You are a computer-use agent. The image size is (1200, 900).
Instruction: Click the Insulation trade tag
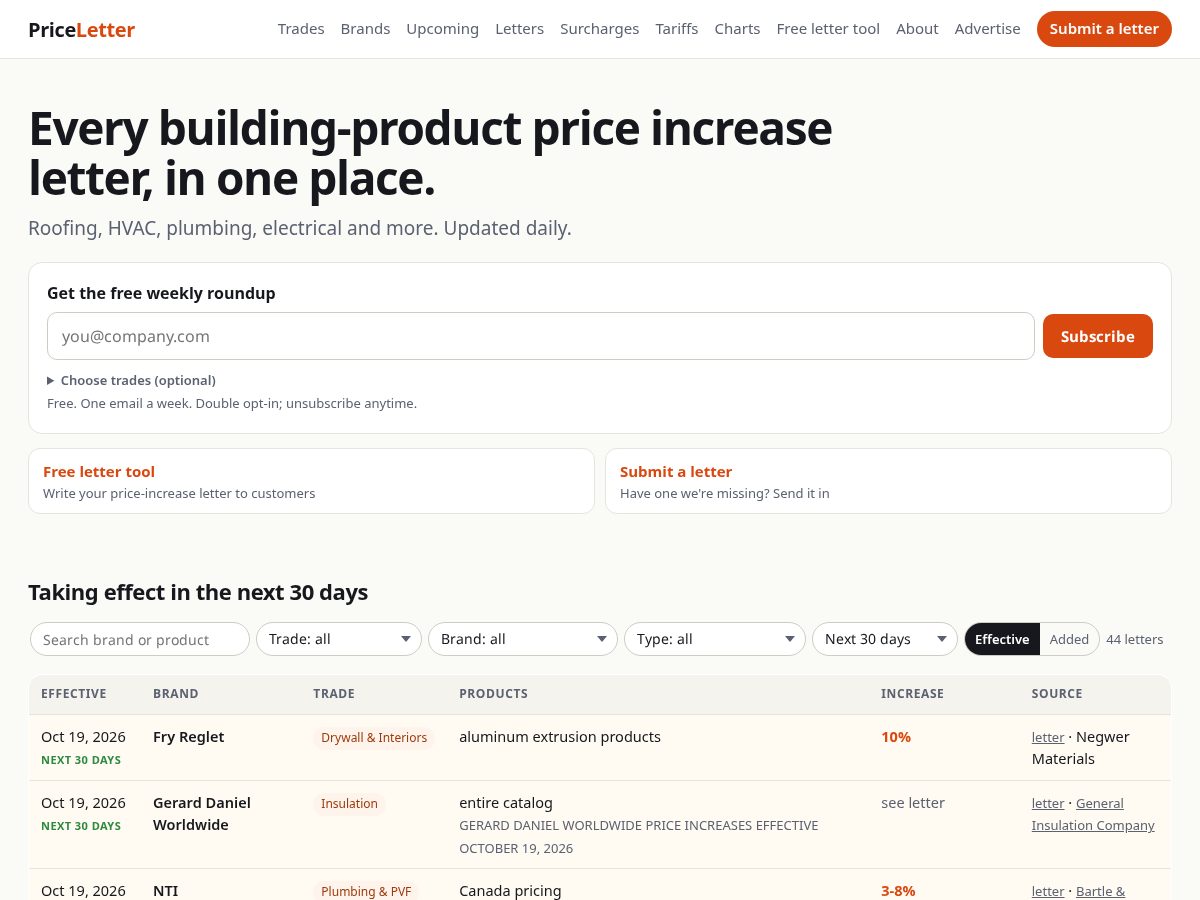tap(349, 804)
